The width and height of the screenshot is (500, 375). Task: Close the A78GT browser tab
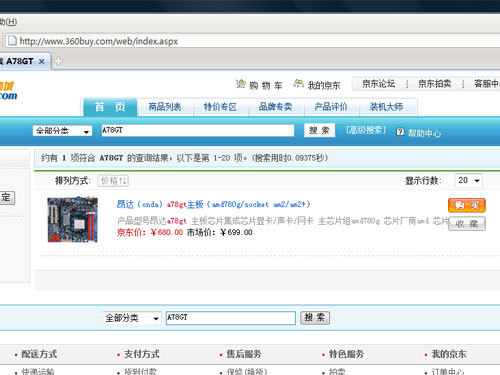coord(42,61)
